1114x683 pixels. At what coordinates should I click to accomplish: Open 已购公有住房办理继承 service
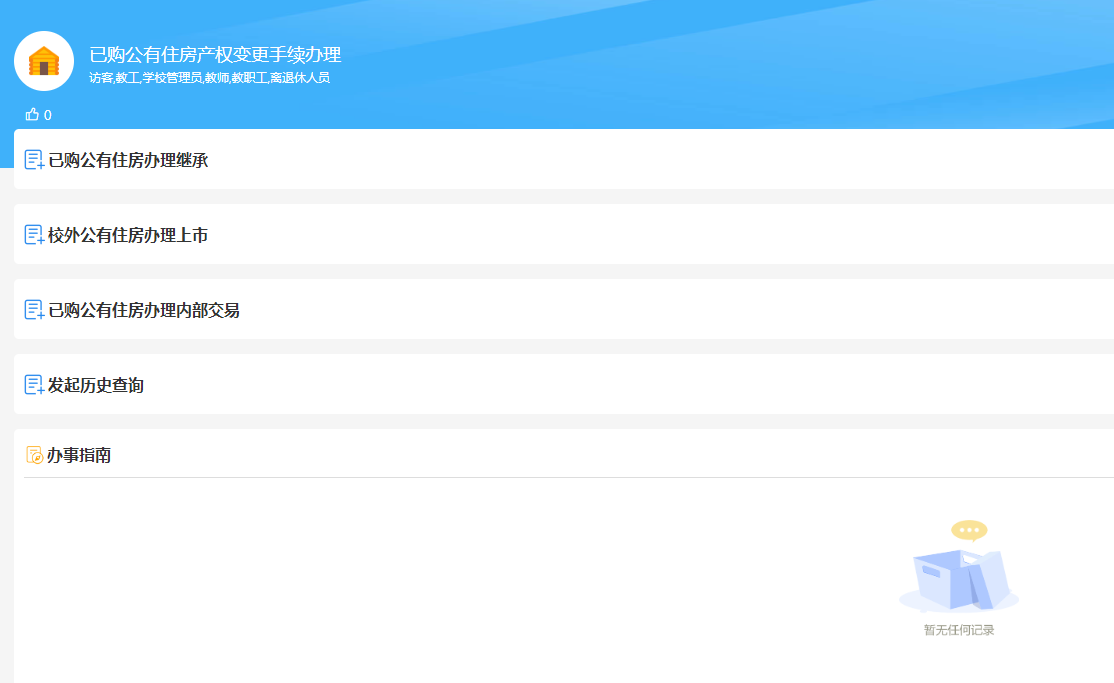tap(128, 160)
